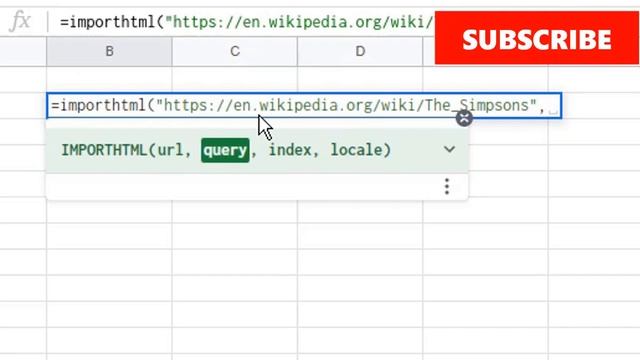Viewport: 640px width, 360px height.
Task: Select column C header
Action: (235, 51)
